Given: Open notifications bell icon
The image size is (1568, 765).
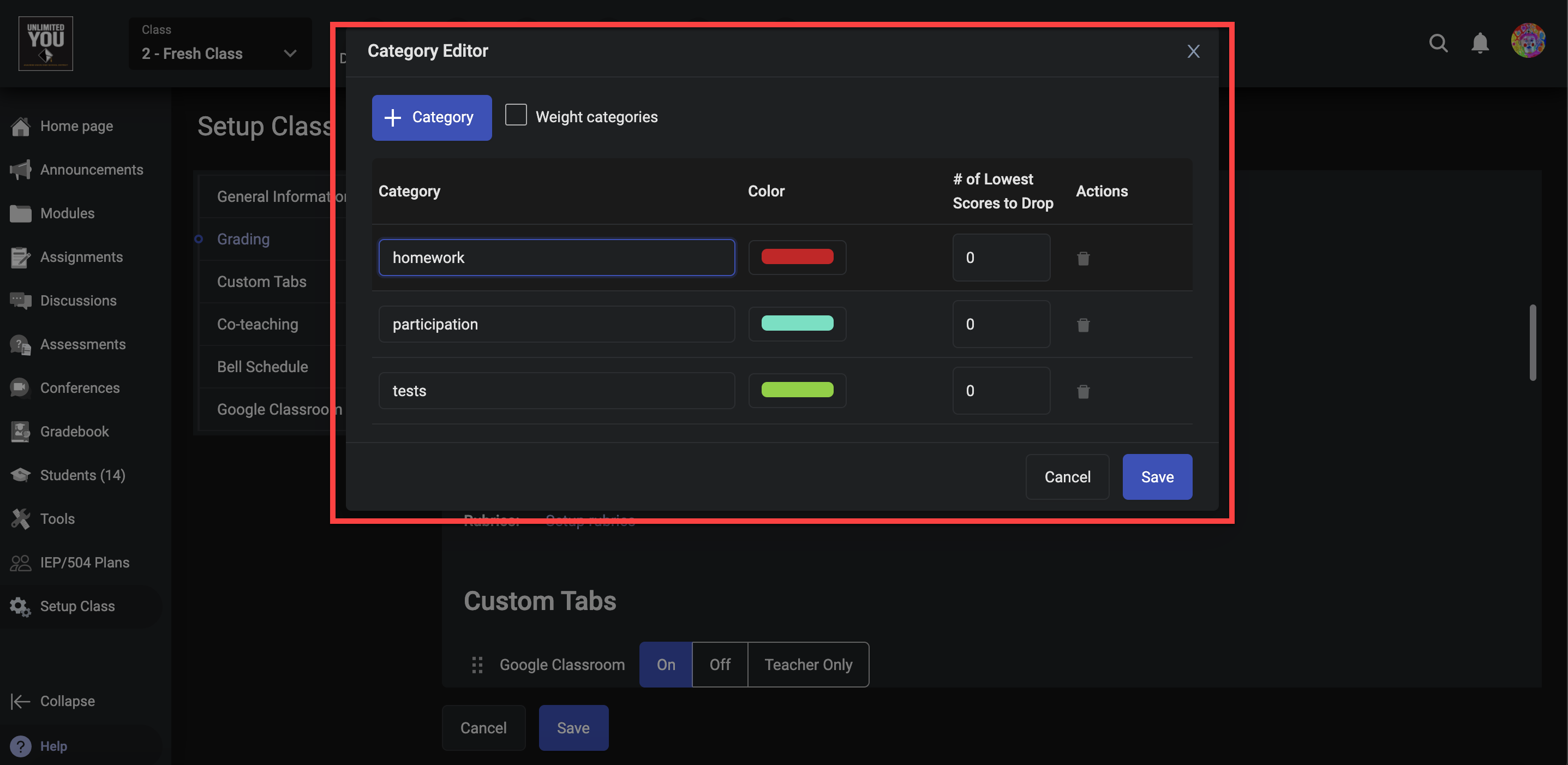Looking at the screenshot, I should [1480, 43].
